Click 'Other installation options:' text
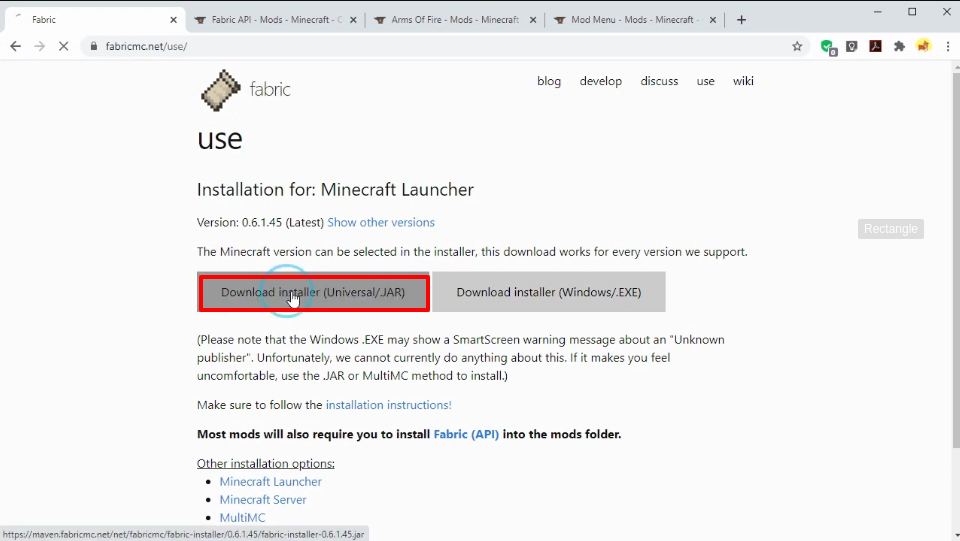960x541 pixels. pos(266,463)
